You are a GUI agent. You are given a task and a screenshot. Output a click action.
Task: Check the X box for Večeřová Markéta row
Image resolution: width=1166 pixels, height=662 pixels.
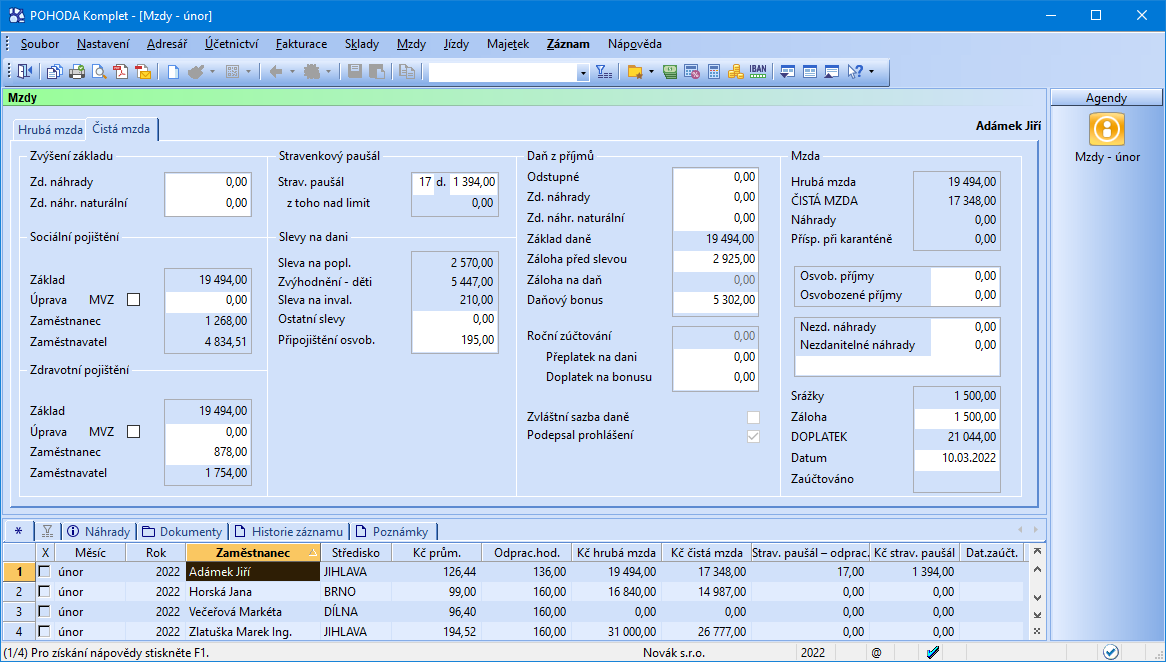45,611
